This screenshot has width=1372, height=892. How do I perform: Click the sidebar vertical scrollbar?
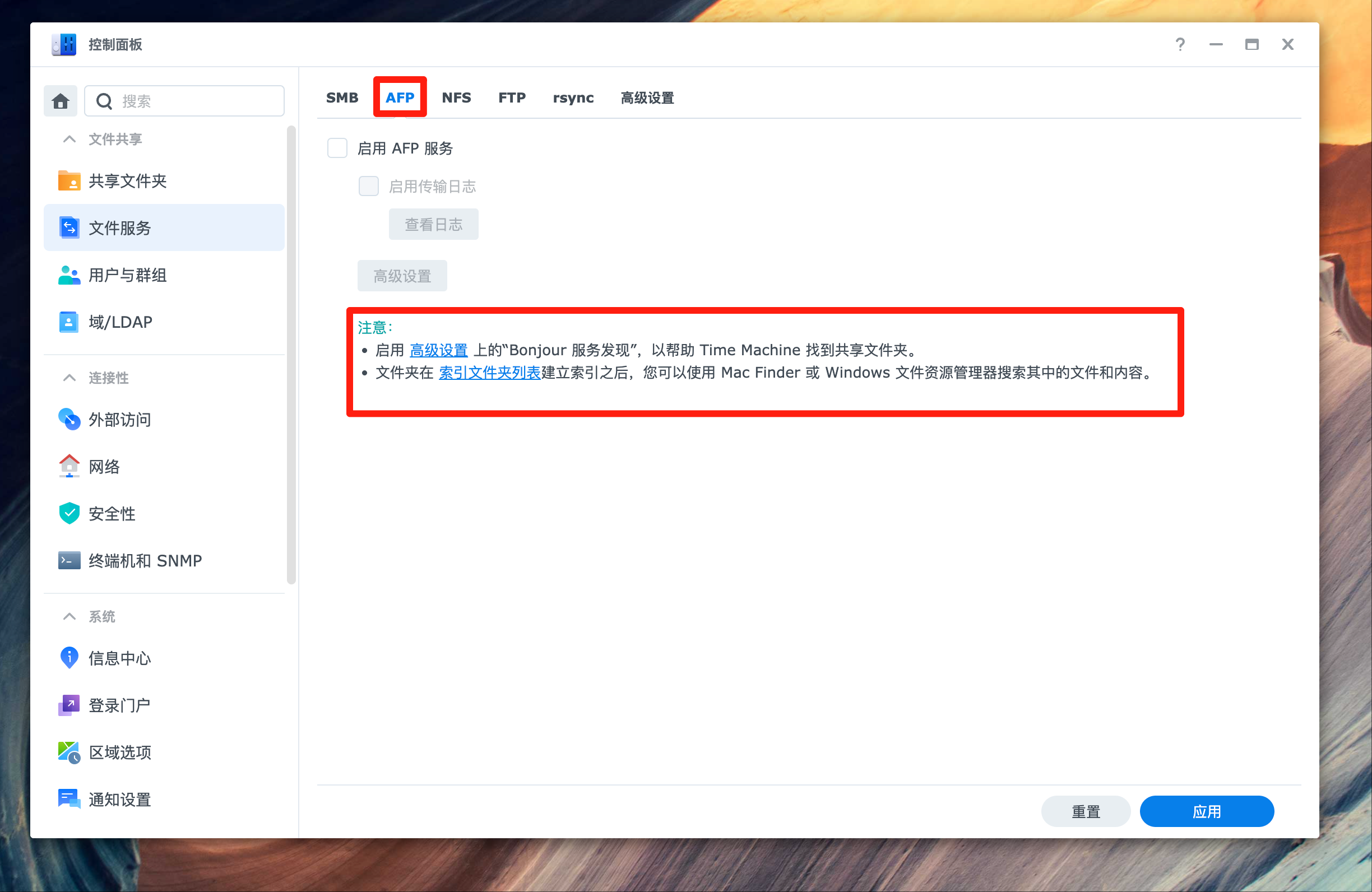pos(291,354)
